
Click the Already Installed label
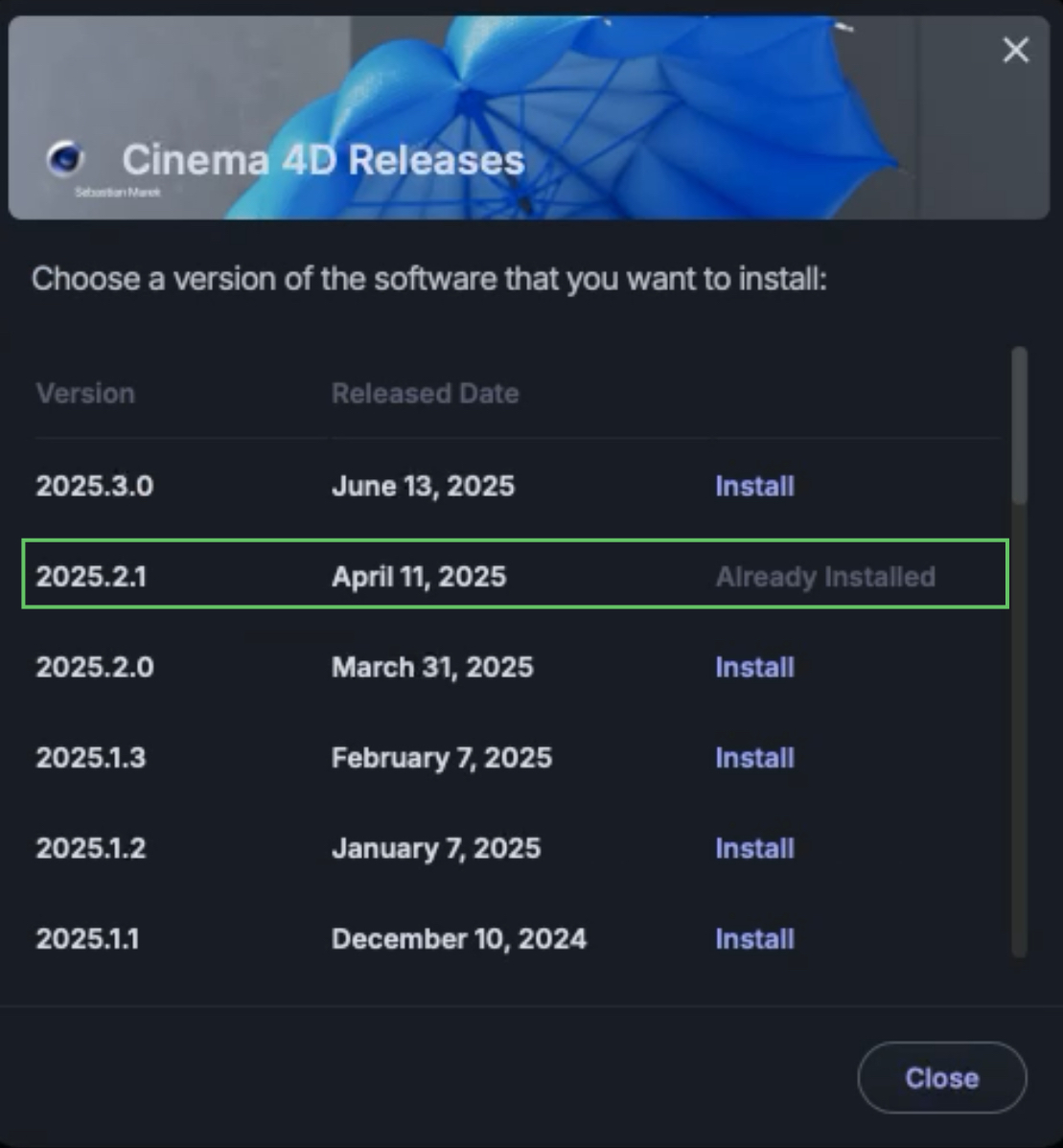(x=825, y=577)
